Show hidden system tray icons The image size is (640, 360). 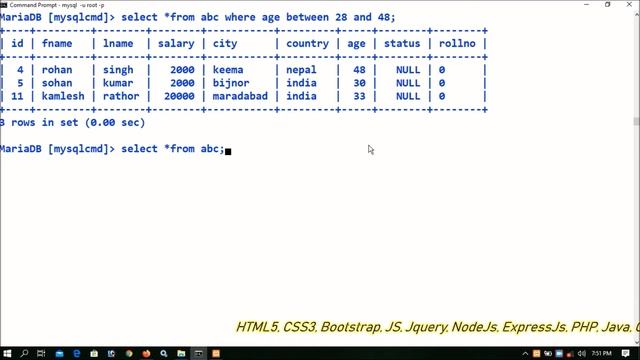click(x=525, y=353)
